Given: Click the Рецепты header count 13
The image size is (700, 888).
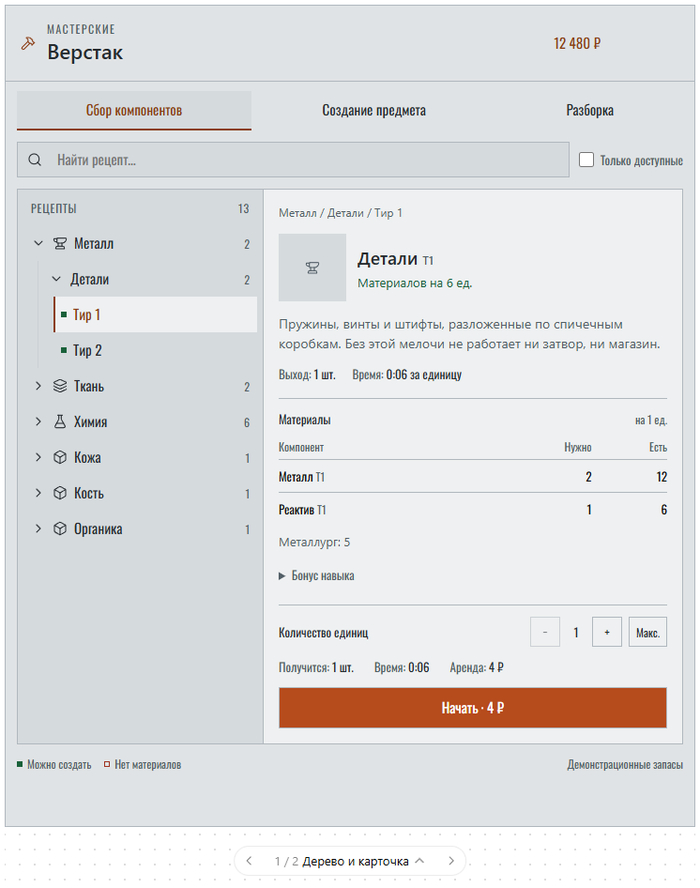Looking at the screenshot, I should 244,209.
